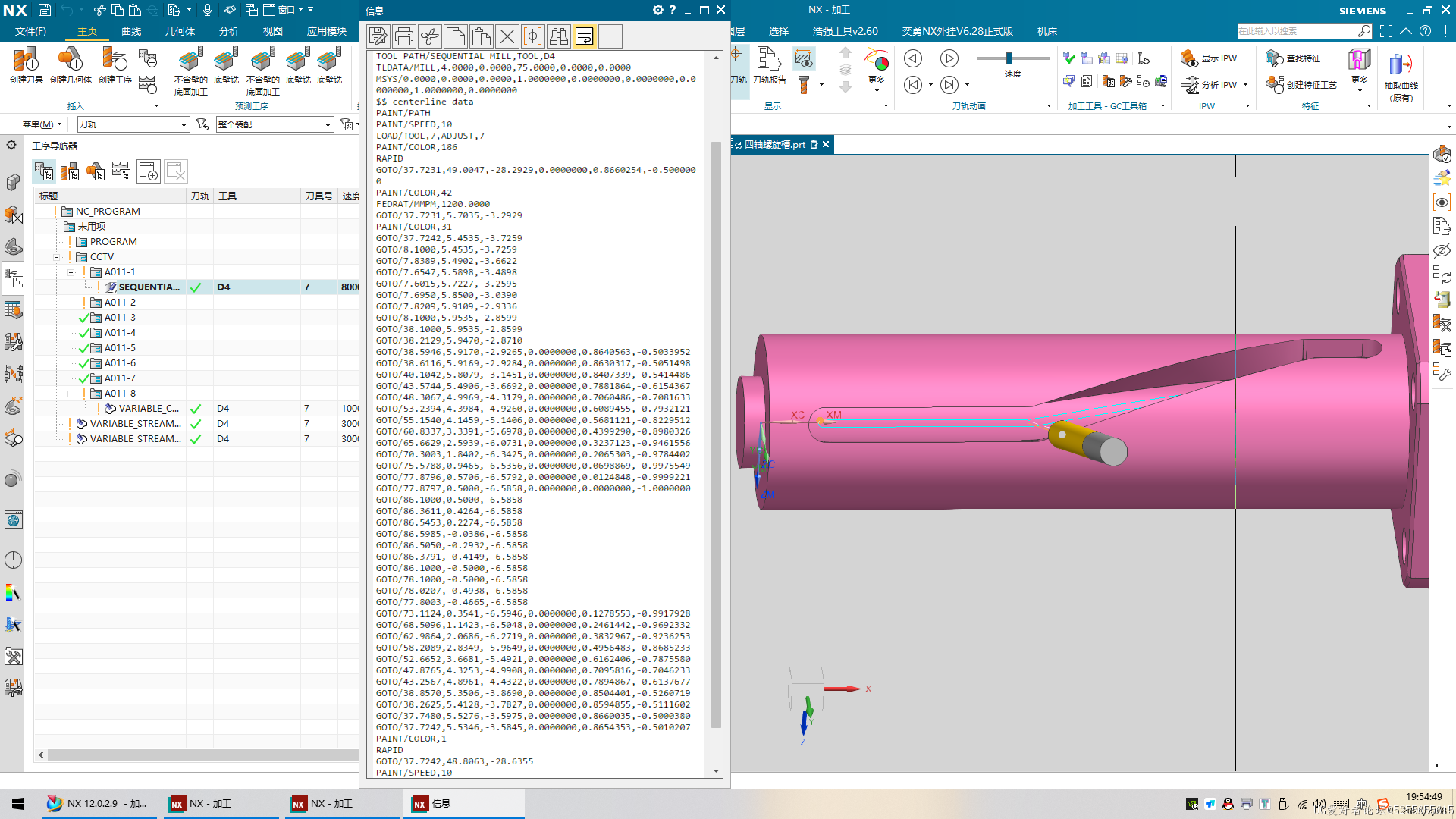Open the 分析 IPW dropdown arrow
Viewport: 1456px width, 819px height.
(1246, 85)
